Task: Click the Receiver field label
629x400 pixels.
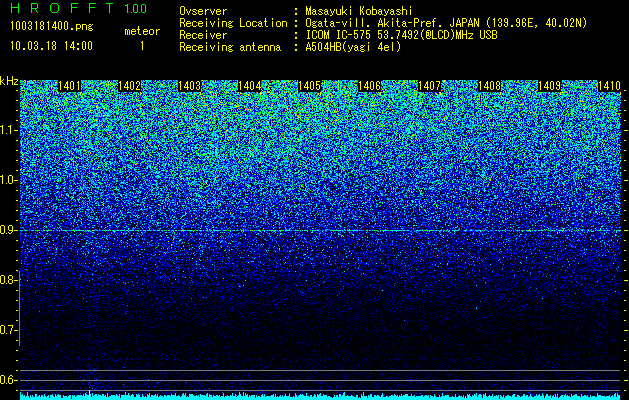Action: coord(203,35)
